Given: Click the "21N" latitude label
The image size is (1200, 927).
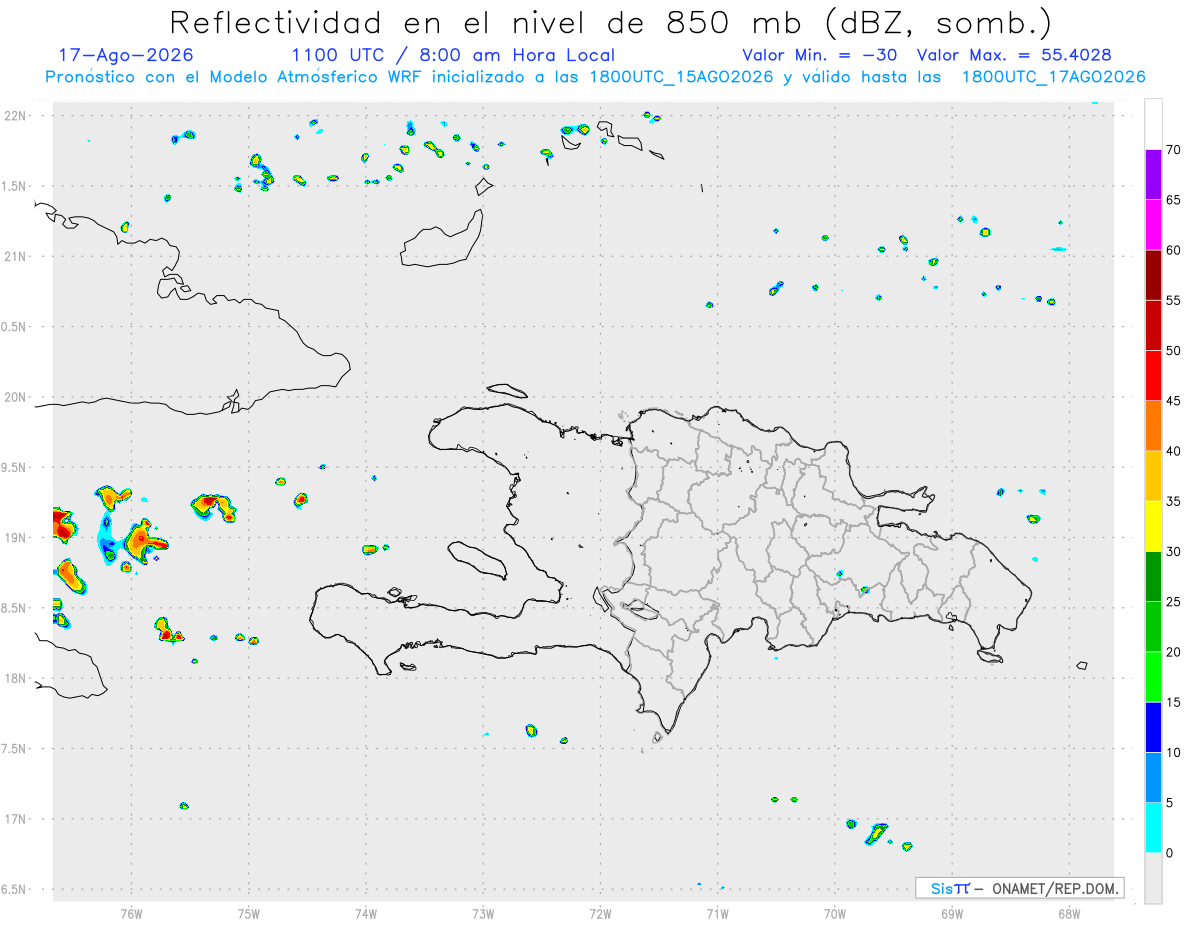Looking at the screenshot, I should point(17,257).
